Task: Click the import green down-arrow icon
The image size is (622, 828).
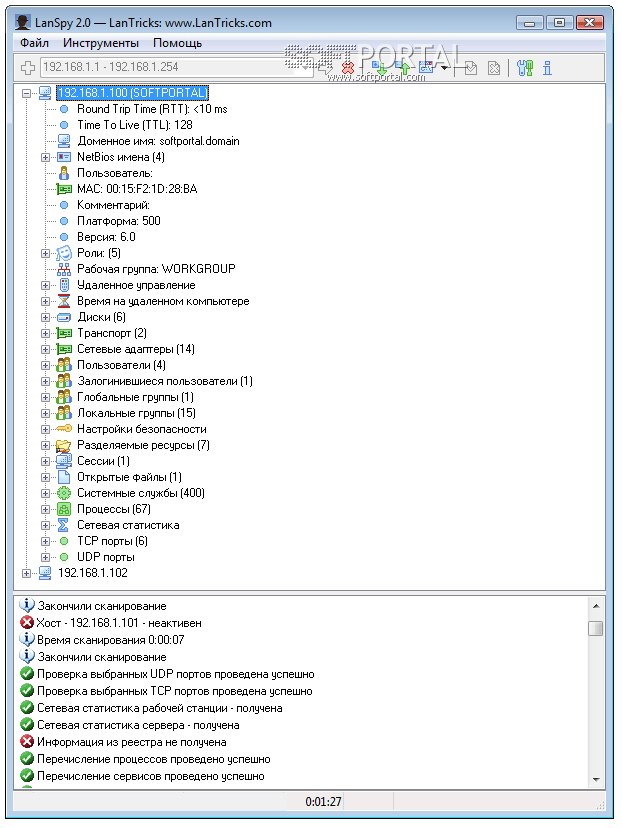Action: tap(379, 68)
